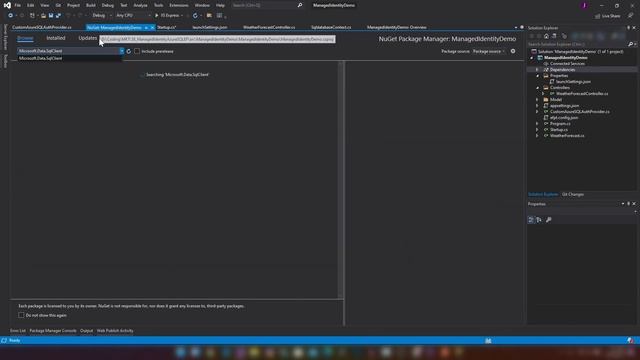Open the Package Manager Console tab
Image resolution: width=640 pixels, height=360 pixels.
pyautogui.click(x=53, y=331)
